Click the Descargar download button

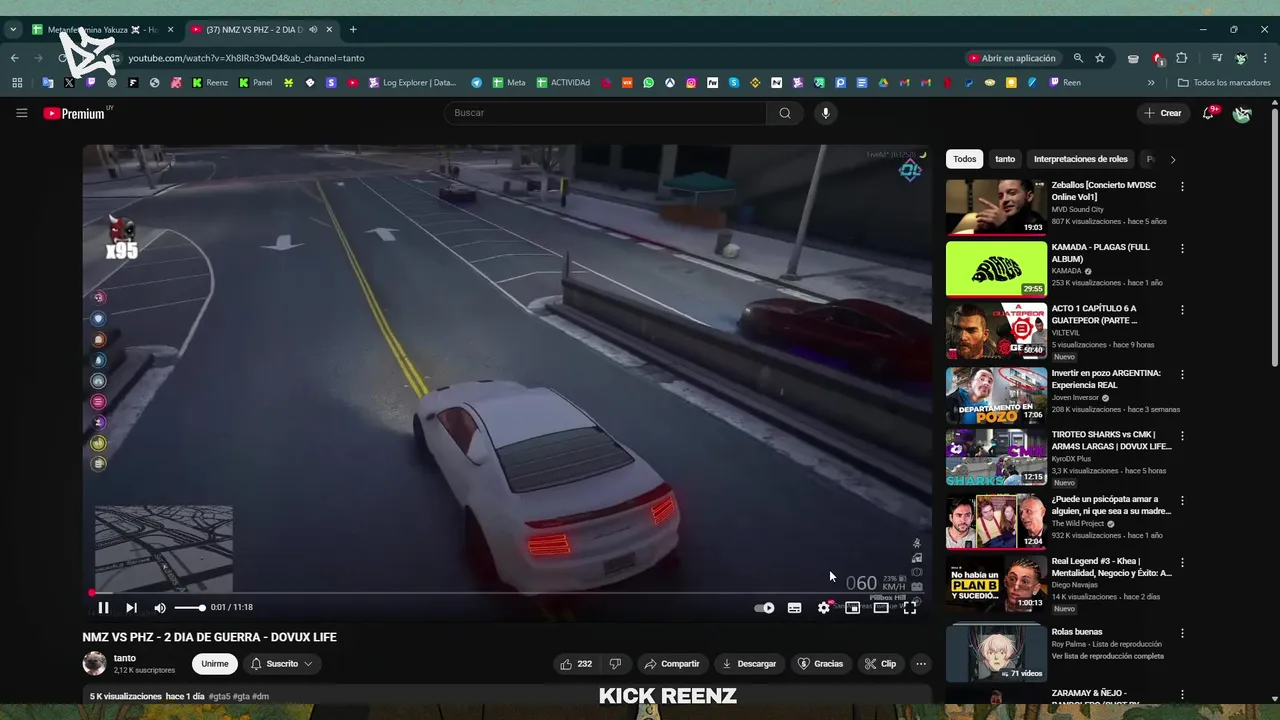point(749,664)
